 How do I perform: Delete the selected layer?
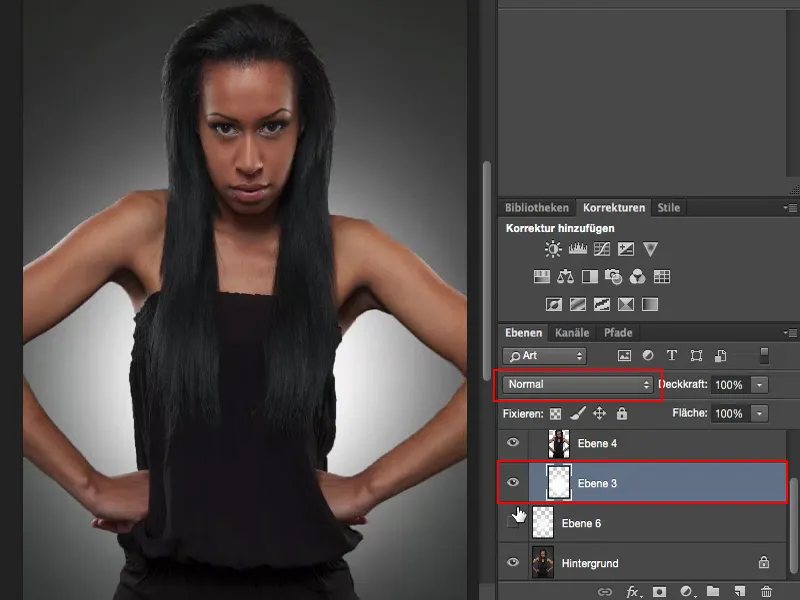coord(766,591)
